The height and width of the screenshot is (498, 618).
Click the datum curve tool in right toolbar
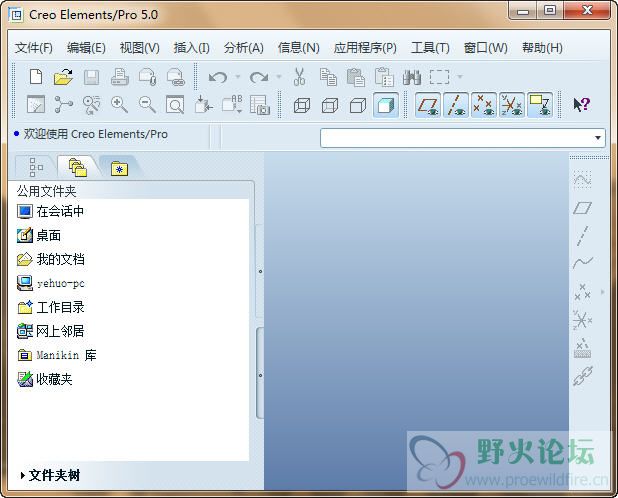[x=583, y=262]
